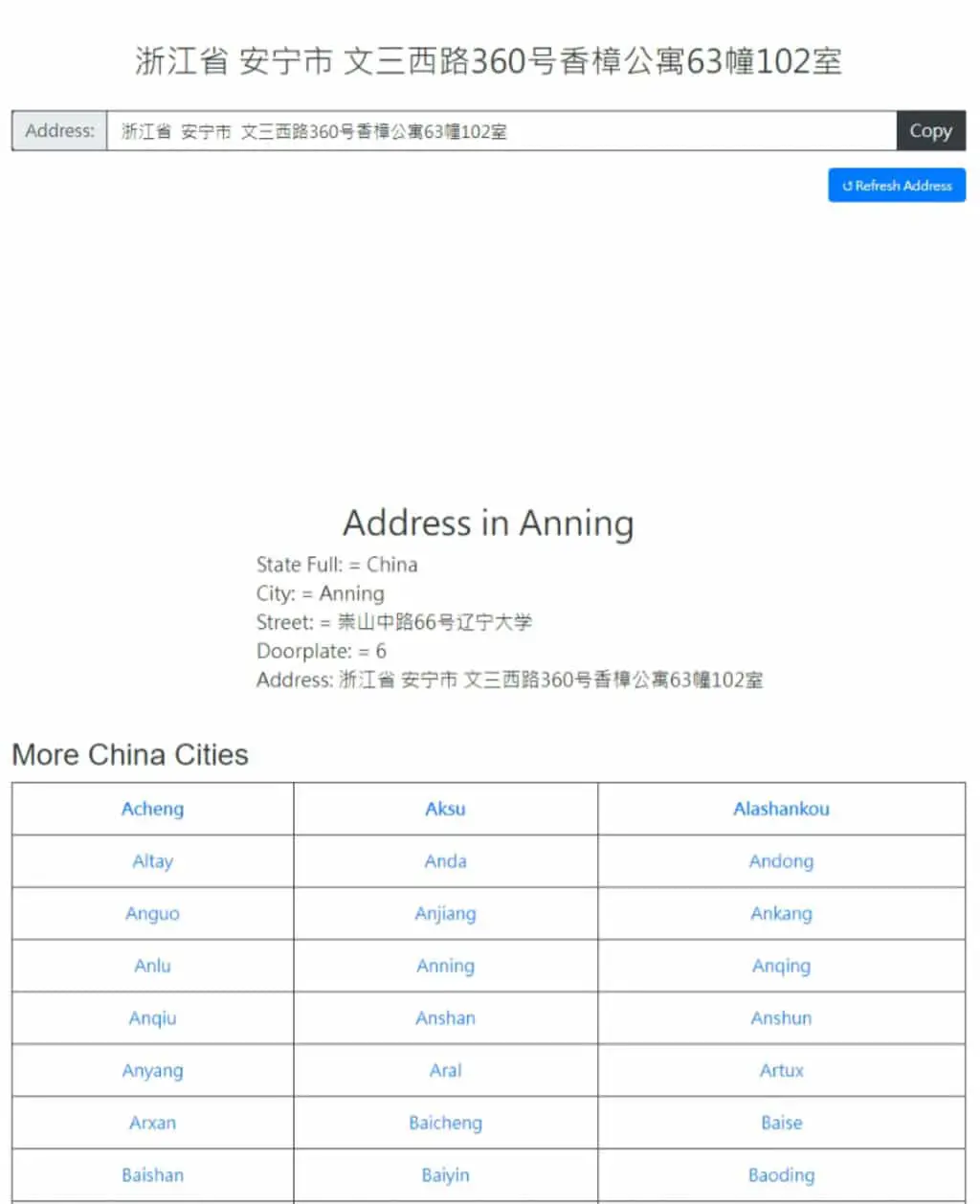
Task: Choose the Anshan city link
Action: (445, 1018)
